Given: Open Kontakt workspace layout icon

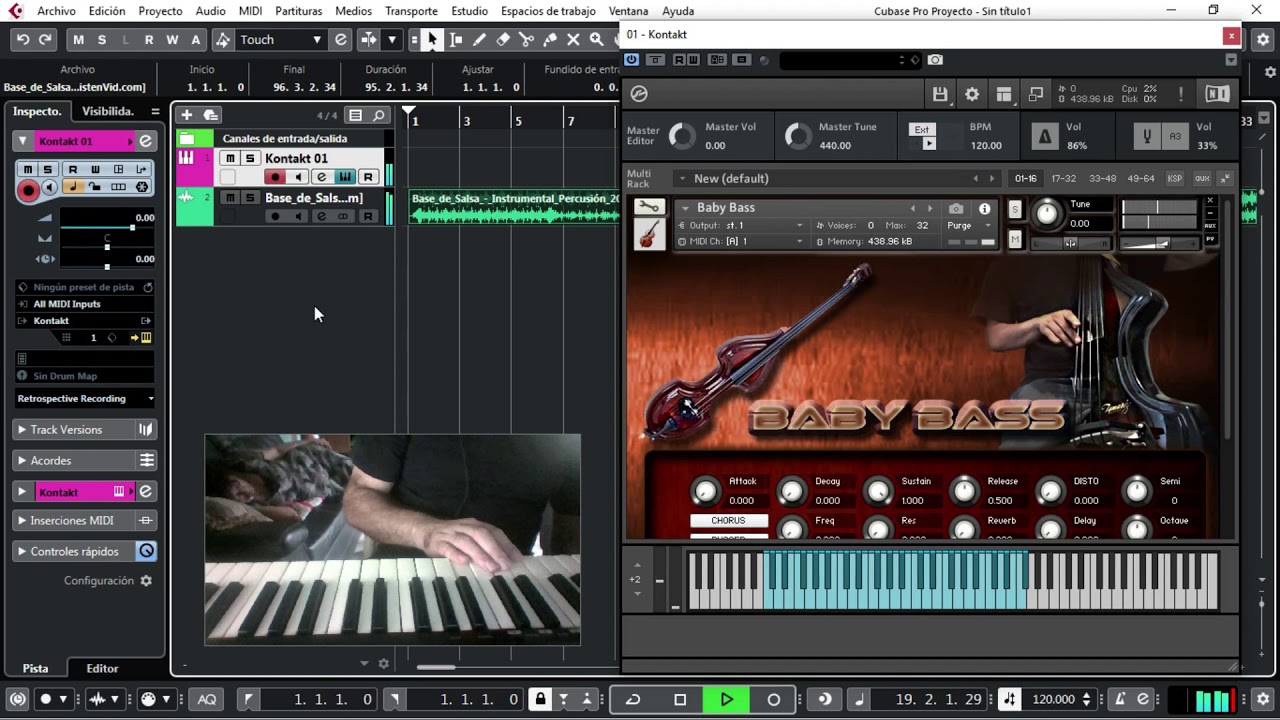Looking at the screenshot, I should click(x=1004, y=94).
